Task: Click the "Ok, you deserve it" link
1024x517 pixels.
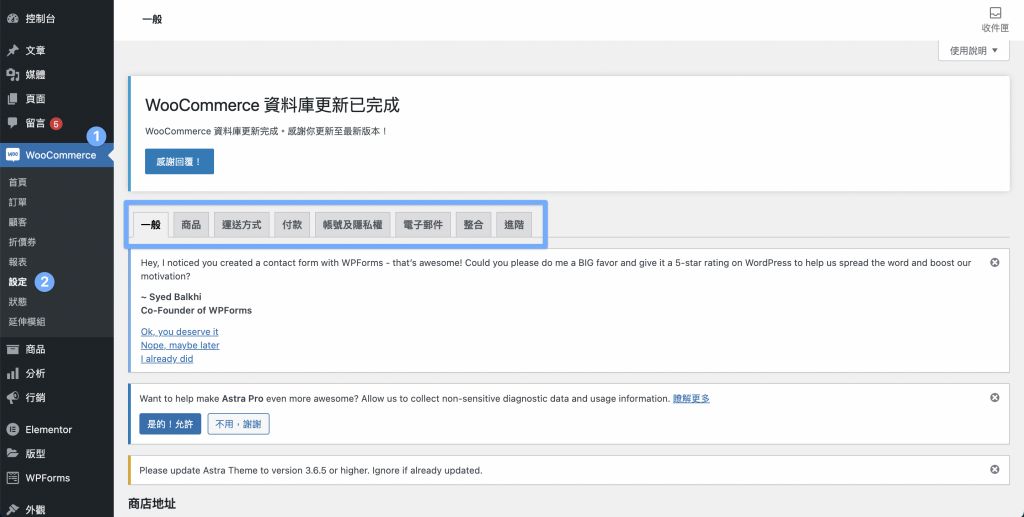Action: point(180,332)
